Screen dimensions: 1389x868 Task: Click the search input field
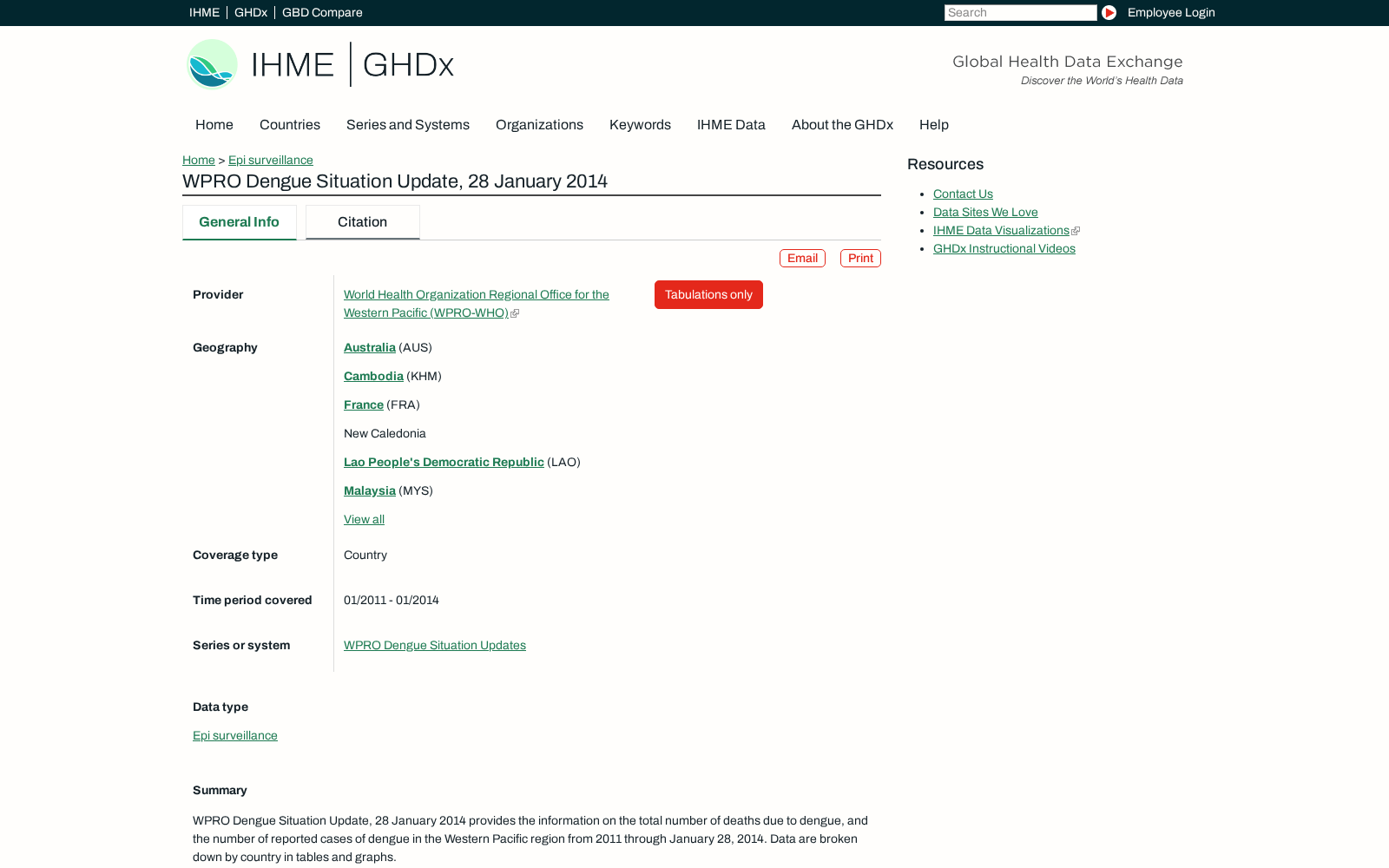(1020, 12)
